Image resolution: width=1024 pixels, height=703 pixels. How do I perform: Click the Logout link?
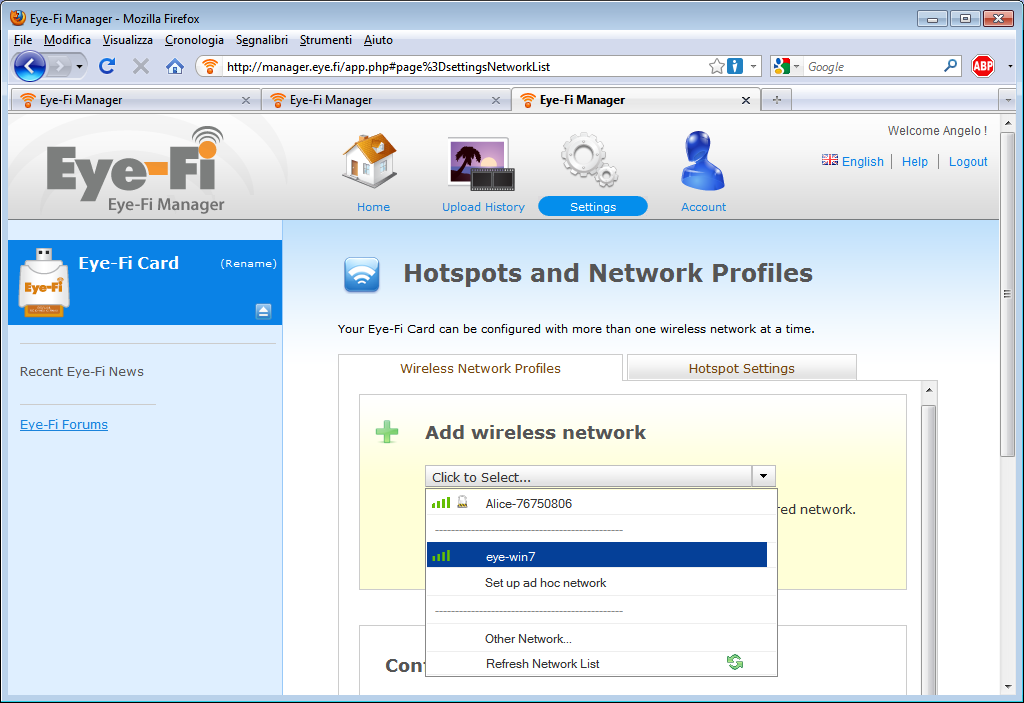pyautogui.click(x=968, y=161)
